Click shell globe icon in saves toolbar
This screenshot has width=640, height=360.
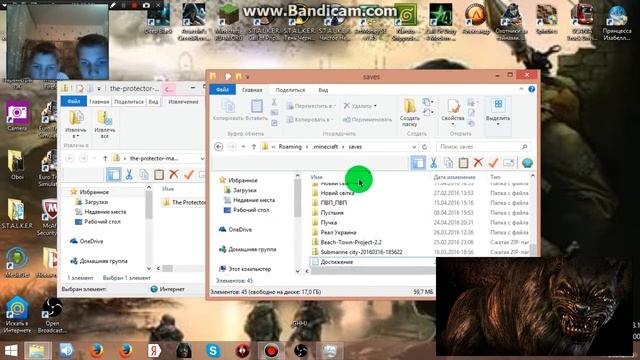[x=527, y=163]
